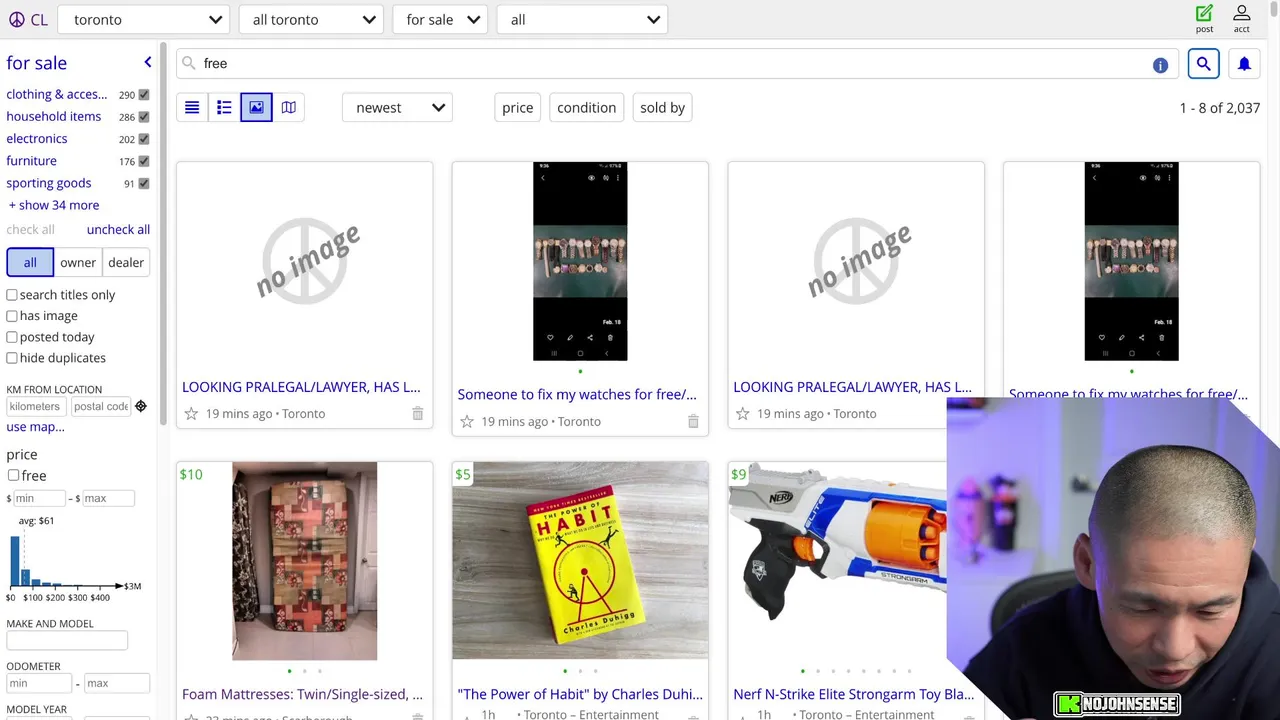Image resolution: width=1280 pixels, height=720 pixels.
Task: Click the make and model field
Action: tap(67, 641)
